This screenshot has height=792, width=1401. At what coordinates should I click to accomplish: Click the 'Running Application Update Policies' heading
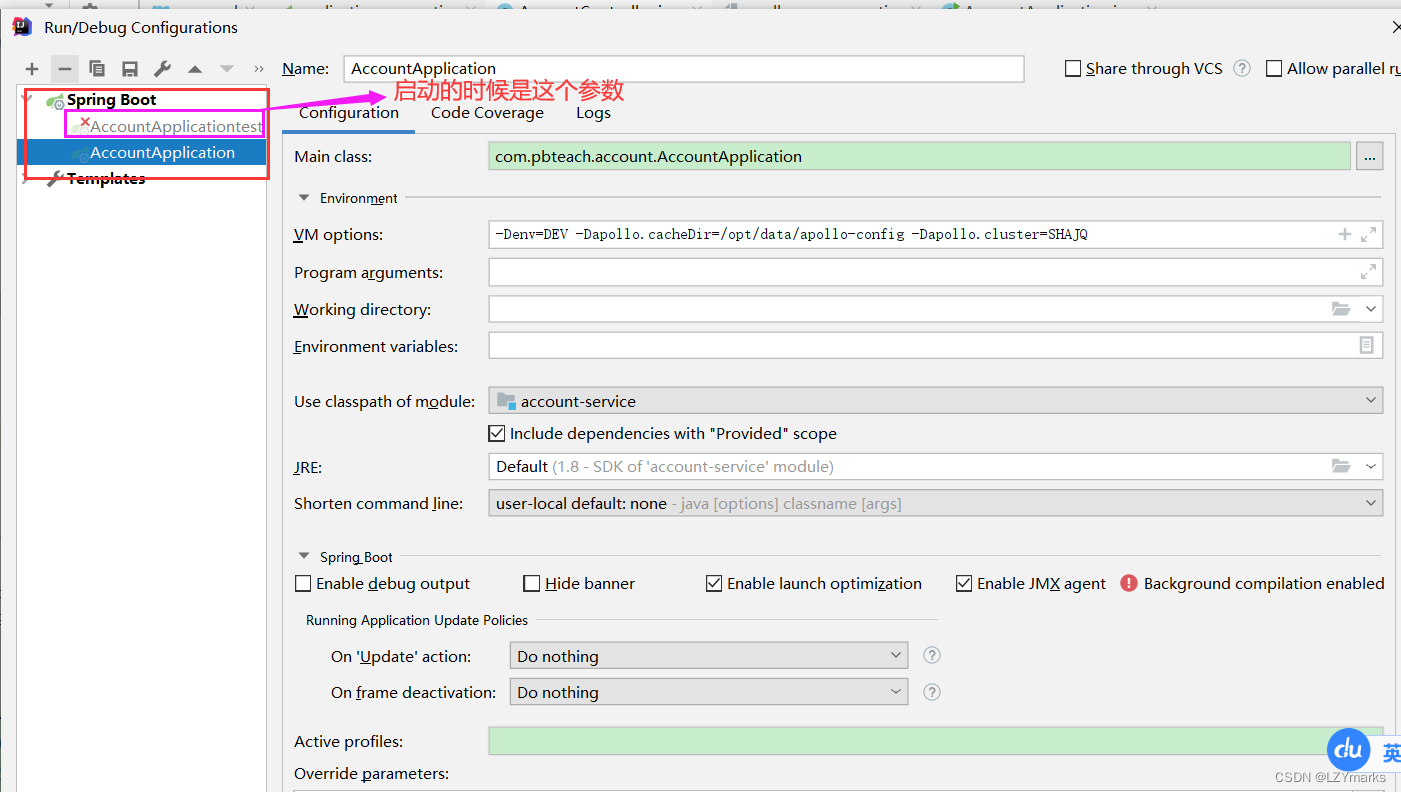point(417,620)
